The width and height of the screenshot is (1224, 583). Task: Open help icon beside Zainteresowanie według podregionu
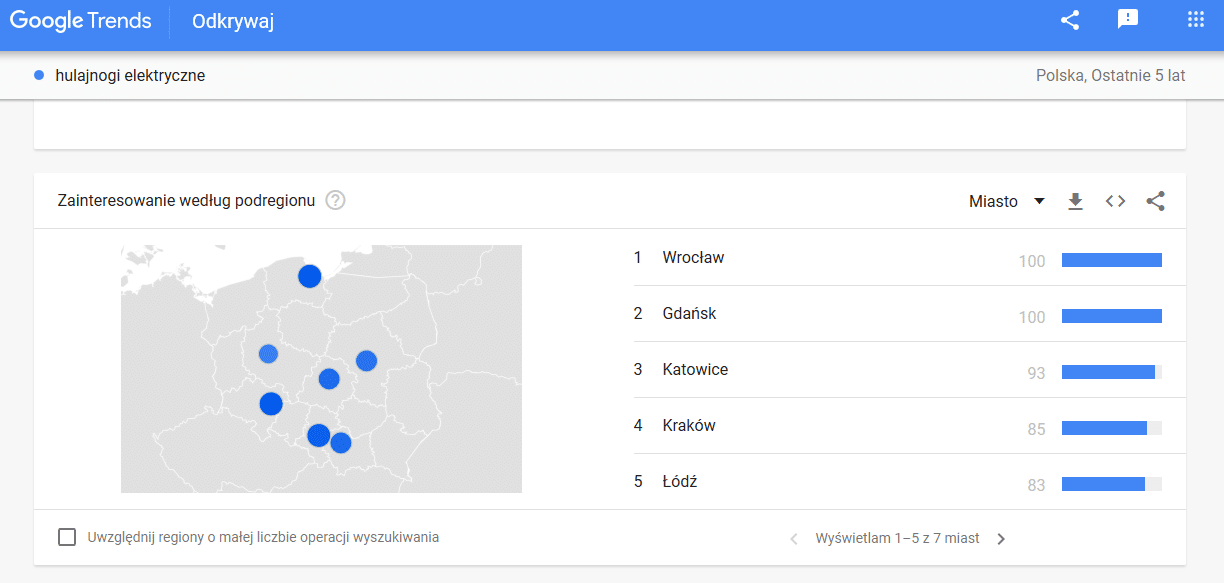(336, 200)
